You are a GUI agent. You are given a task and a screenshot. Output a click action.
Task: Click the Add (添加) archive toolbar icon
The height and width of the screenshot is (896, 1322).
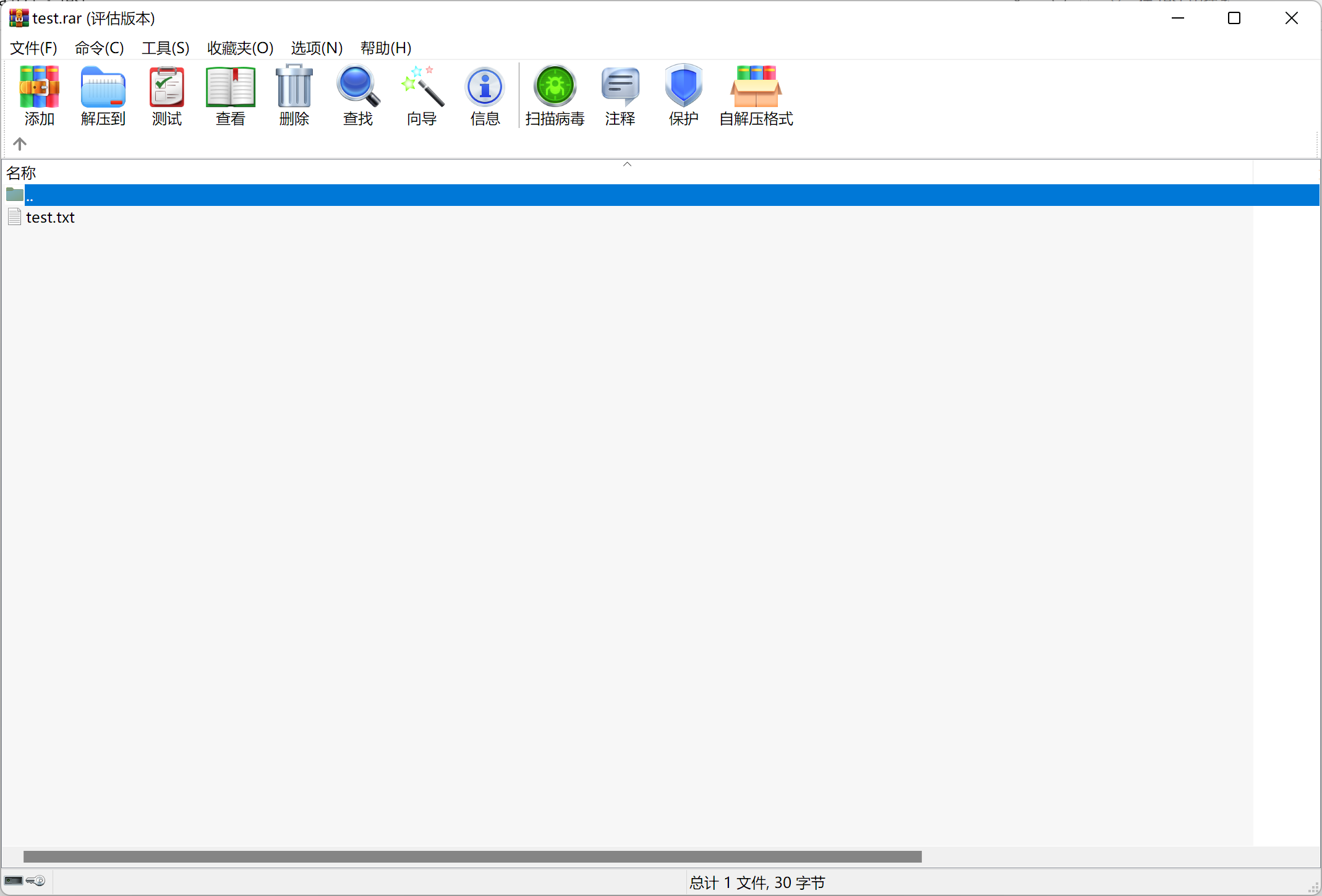pos(40,96)
